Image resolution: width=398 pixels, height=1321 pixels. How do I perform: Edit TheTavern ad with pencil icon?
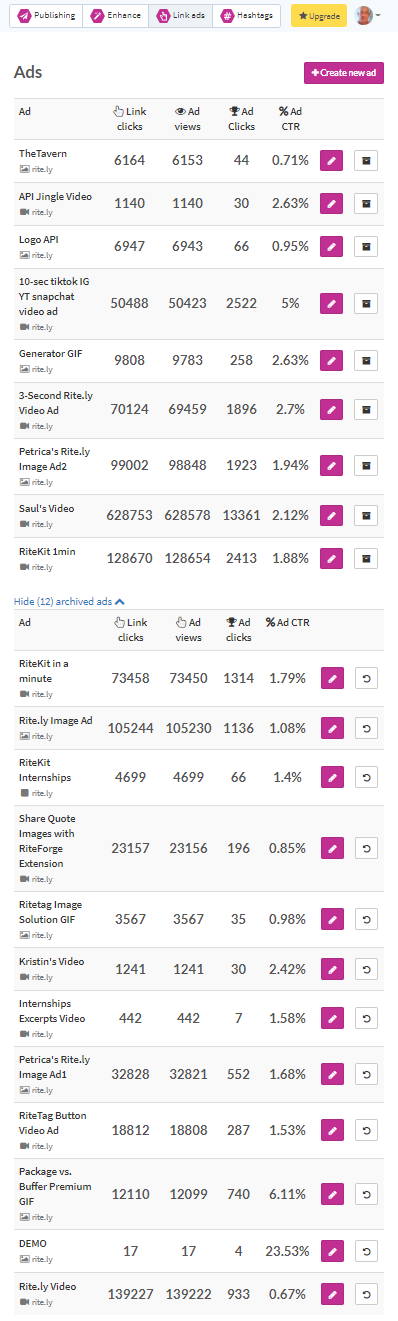point(331,161)
